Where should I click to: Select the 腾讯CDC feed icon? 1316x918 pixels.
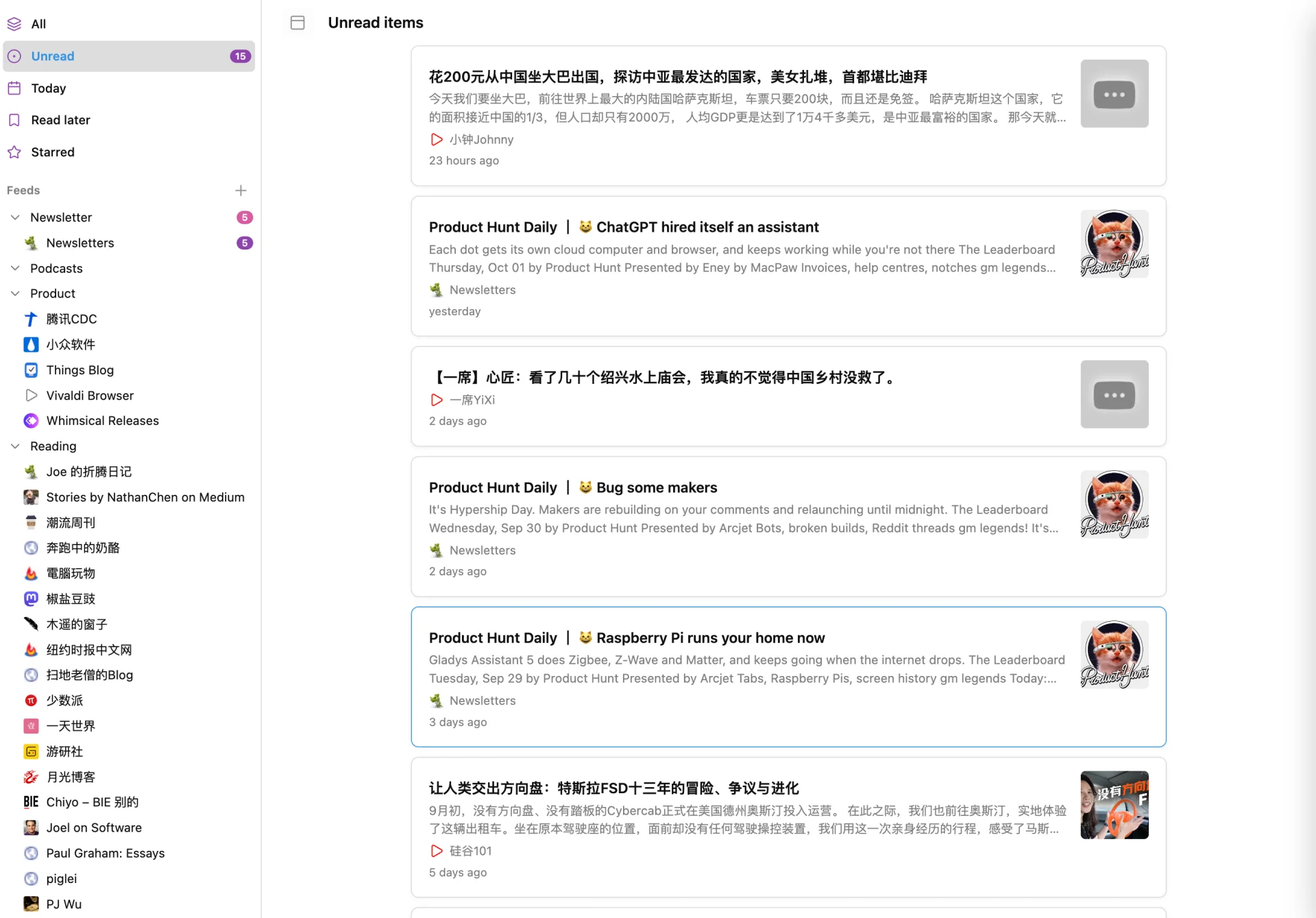click(x=31, y=319)
